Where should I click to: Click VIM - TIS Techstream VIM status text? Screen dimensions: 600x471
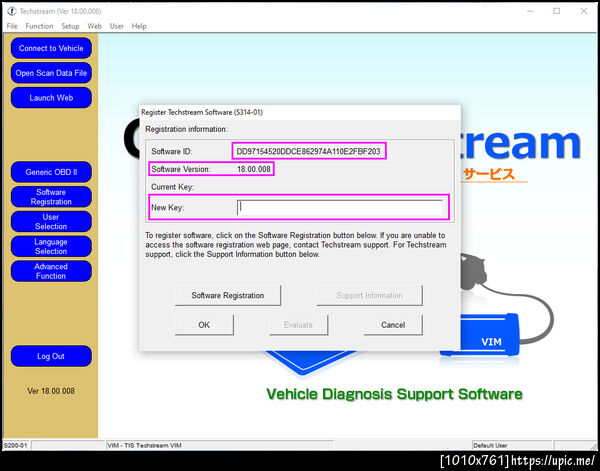[144, 445]
